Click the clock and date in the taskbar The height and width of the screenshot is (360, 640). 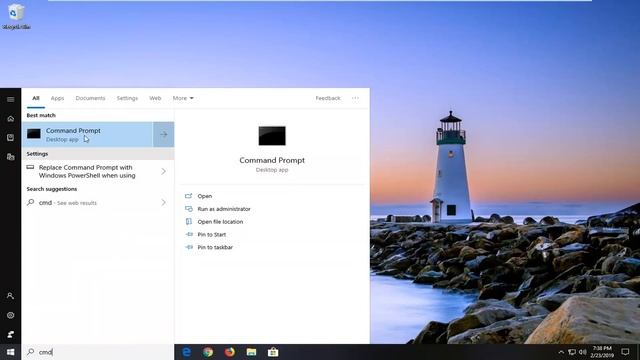click(602, 352)
